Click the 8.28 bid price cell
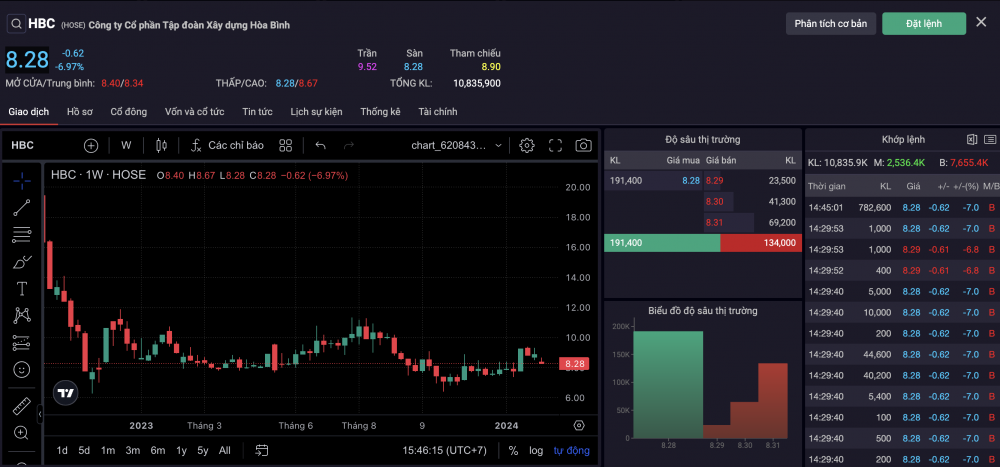 tap(690, 181)
